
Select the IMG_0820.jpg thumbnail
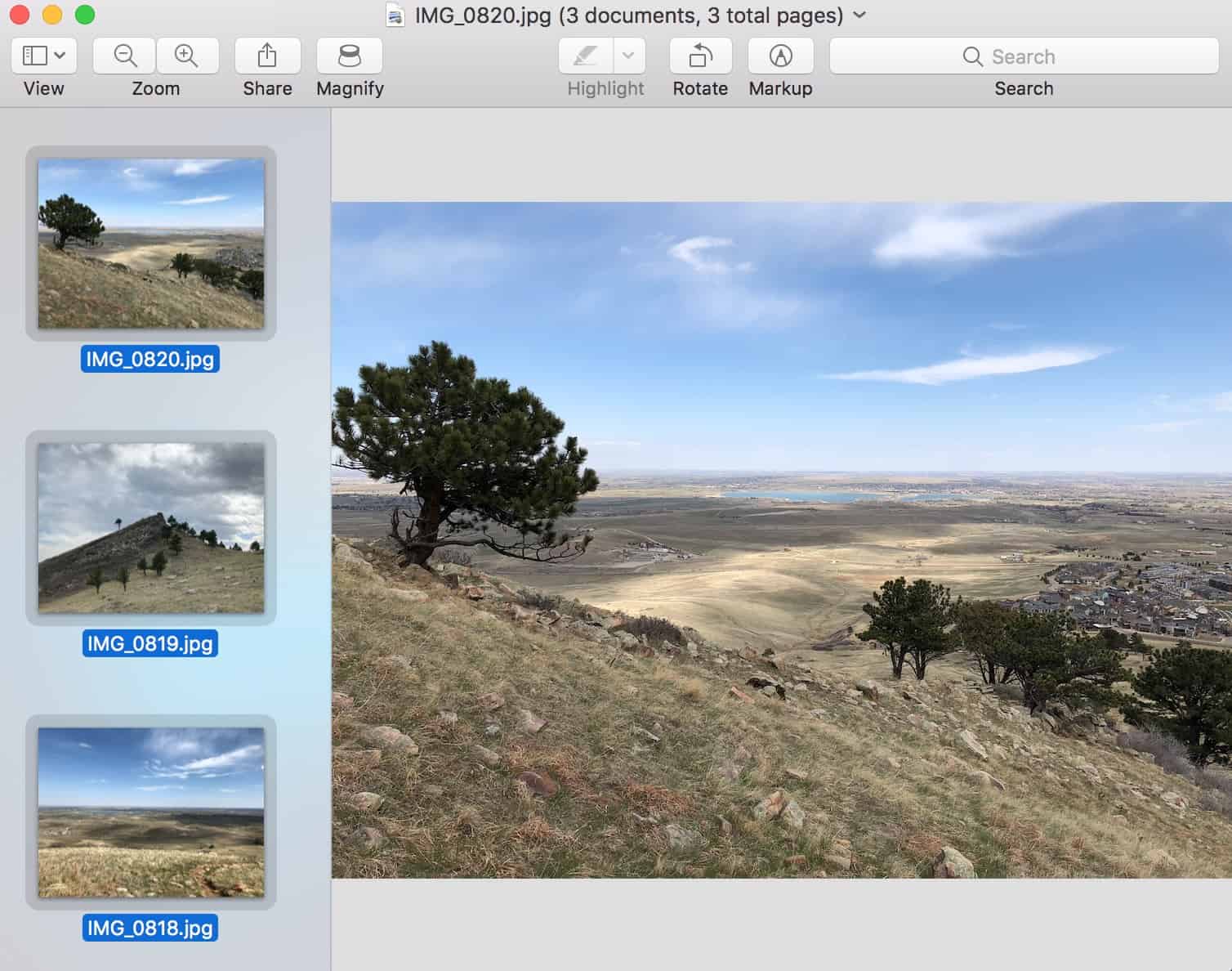pos(151,244)
